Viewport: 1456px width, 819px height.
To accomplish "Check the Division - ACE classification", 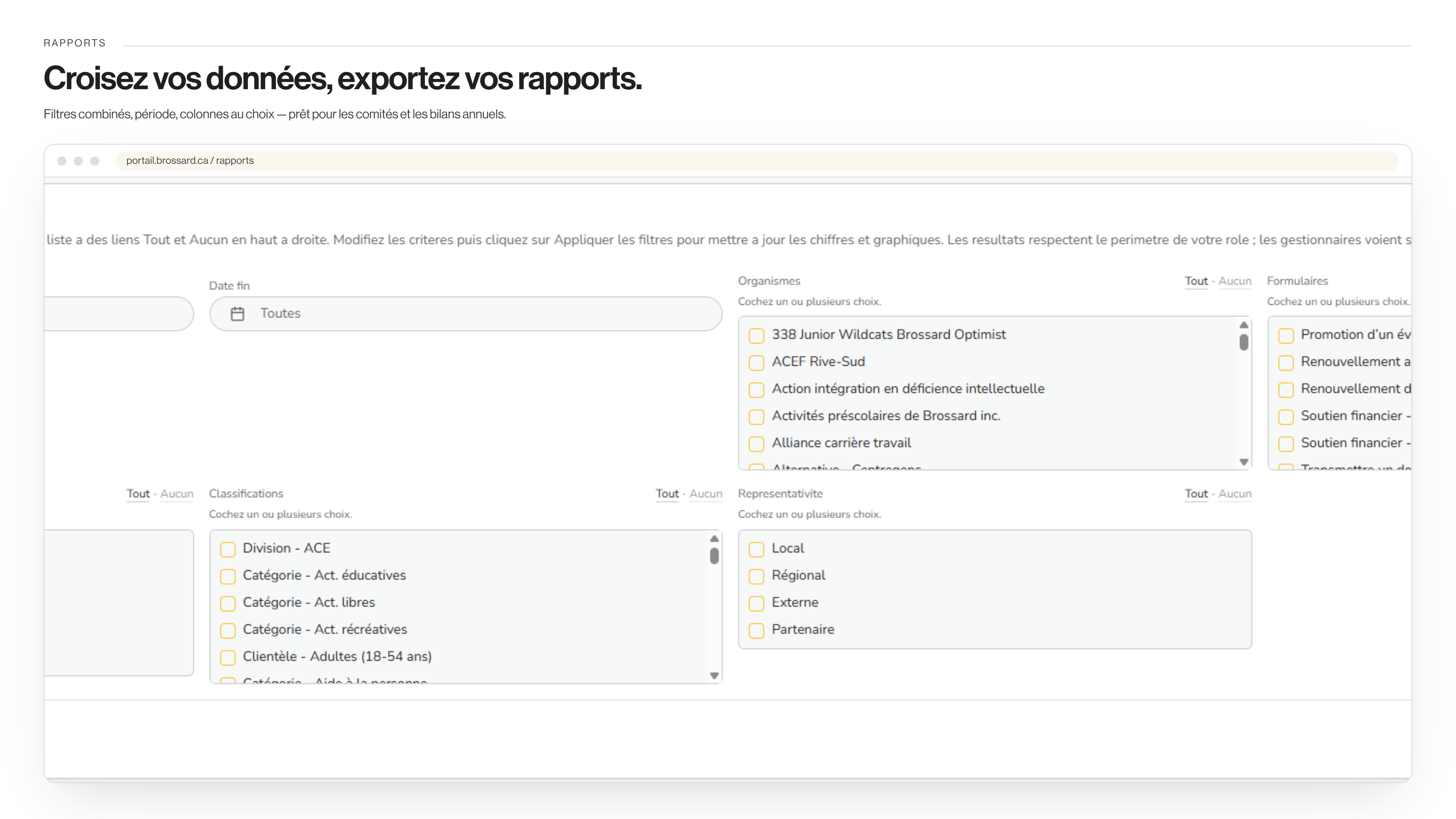I will 228,549.
